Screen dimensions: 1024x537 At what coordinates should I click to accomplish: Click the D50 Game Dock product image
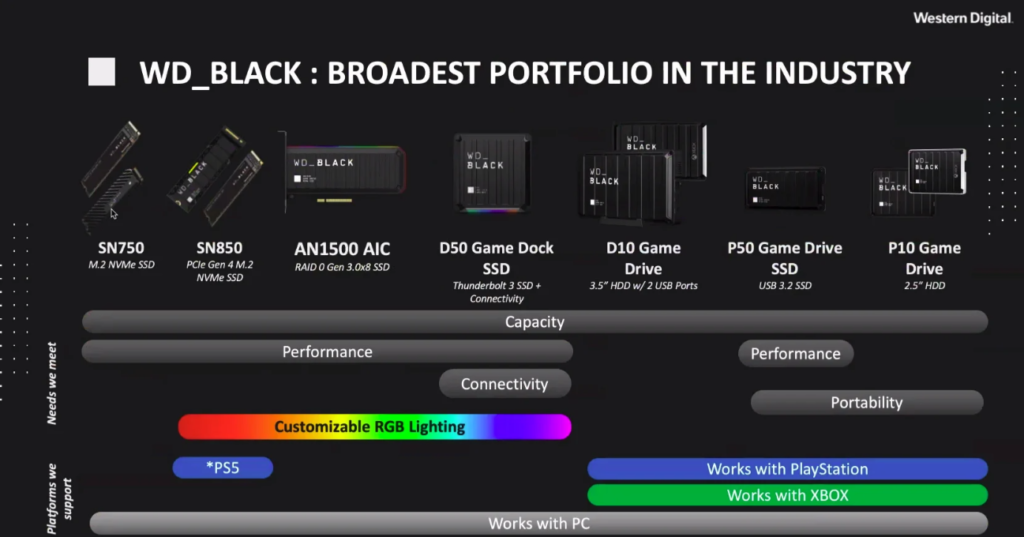click(493, 174)
